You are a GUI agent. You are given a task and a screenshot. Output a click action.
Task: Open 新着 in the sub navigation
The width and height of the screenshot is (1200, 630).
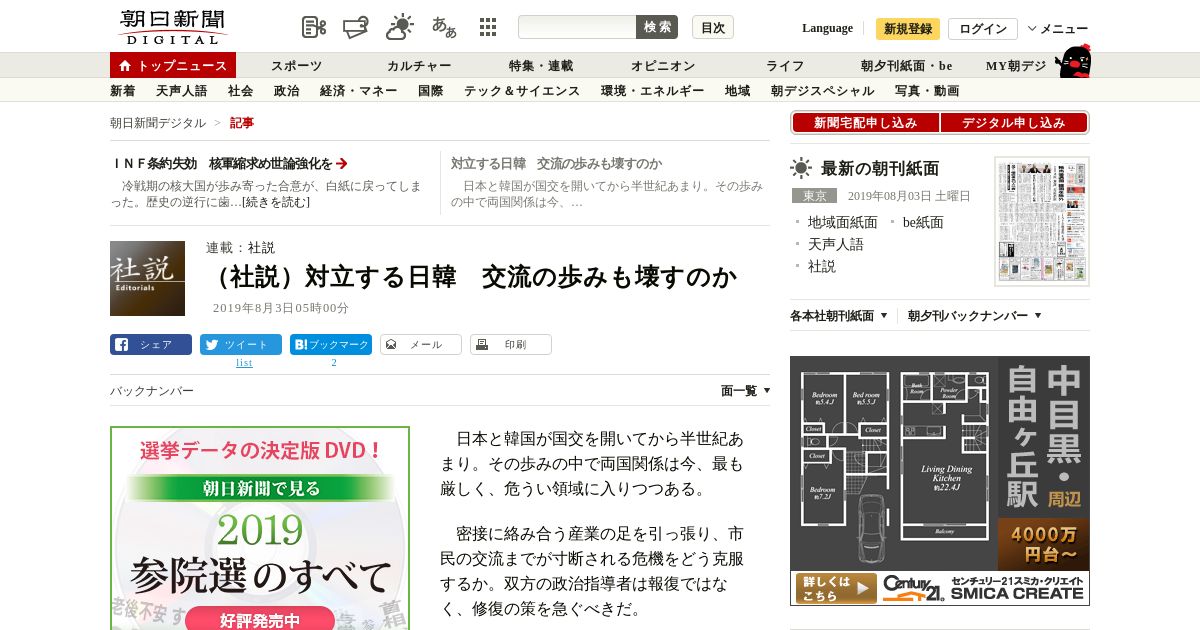point(122,91)
